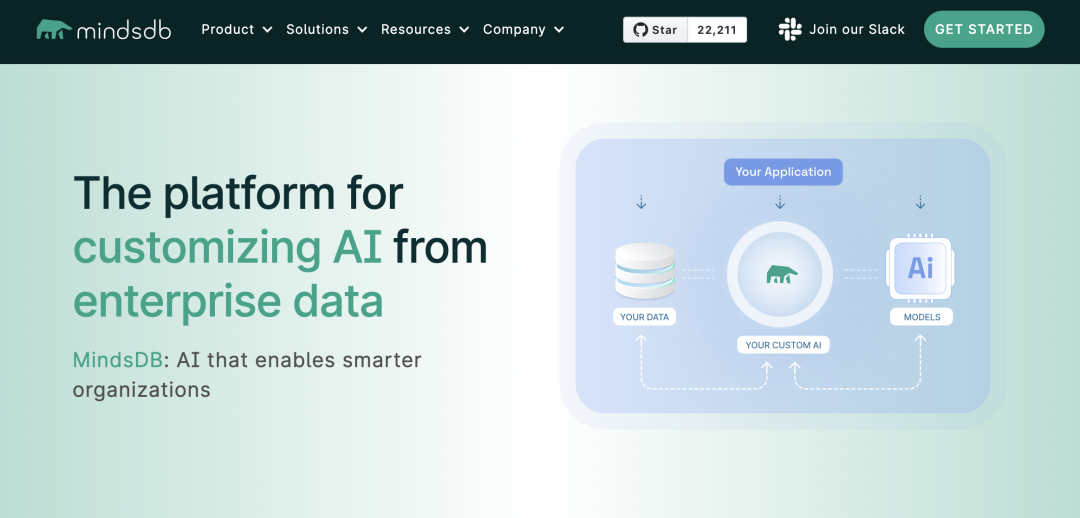Click the YOUR DATA label
The image size is (1080, 518).
pos(645,318)
